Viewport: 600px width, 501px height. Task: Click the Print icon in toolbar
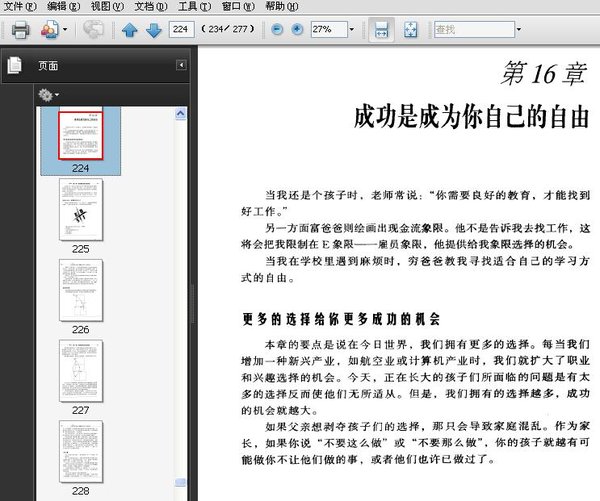pos(20,30)
